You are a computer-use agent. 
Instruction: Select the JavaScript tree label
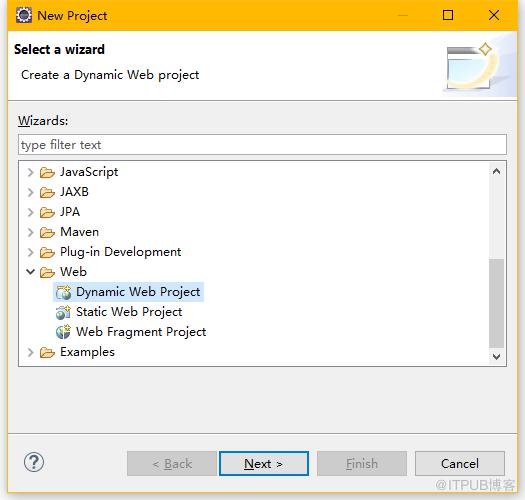tap(89, 172)
